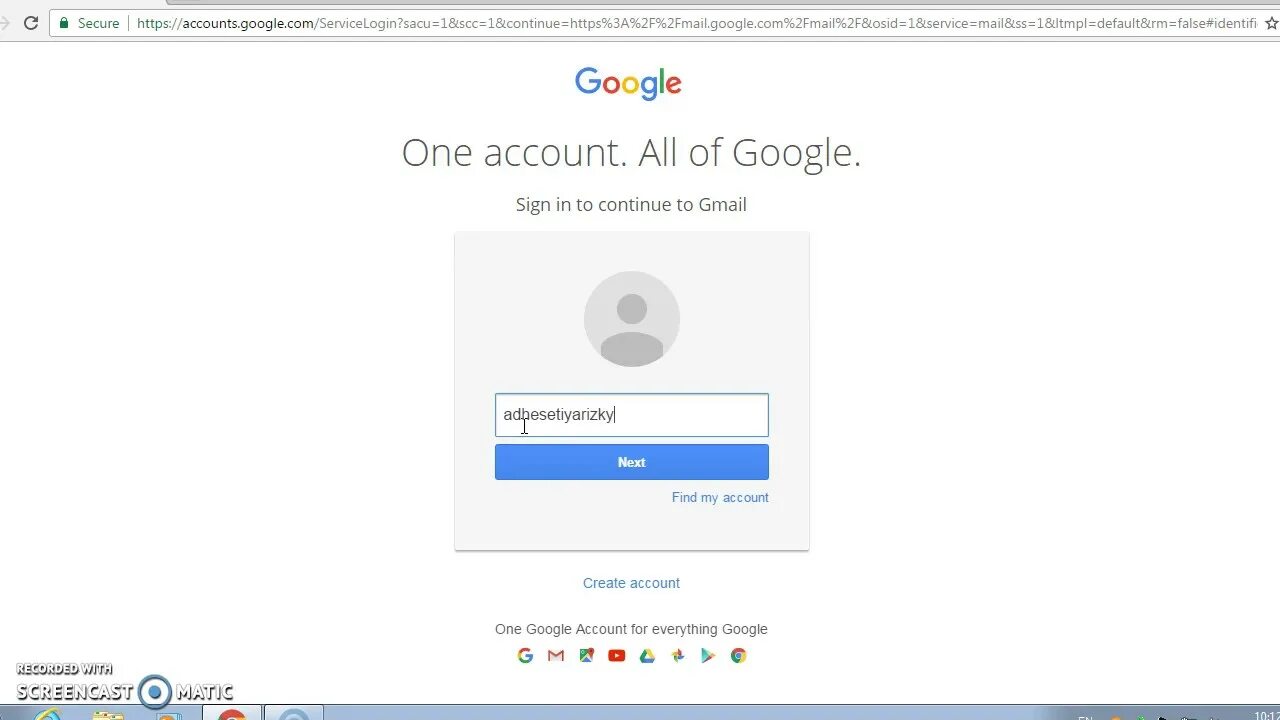Click the blue Next button
1280x720 pixels.
point(632,462)
